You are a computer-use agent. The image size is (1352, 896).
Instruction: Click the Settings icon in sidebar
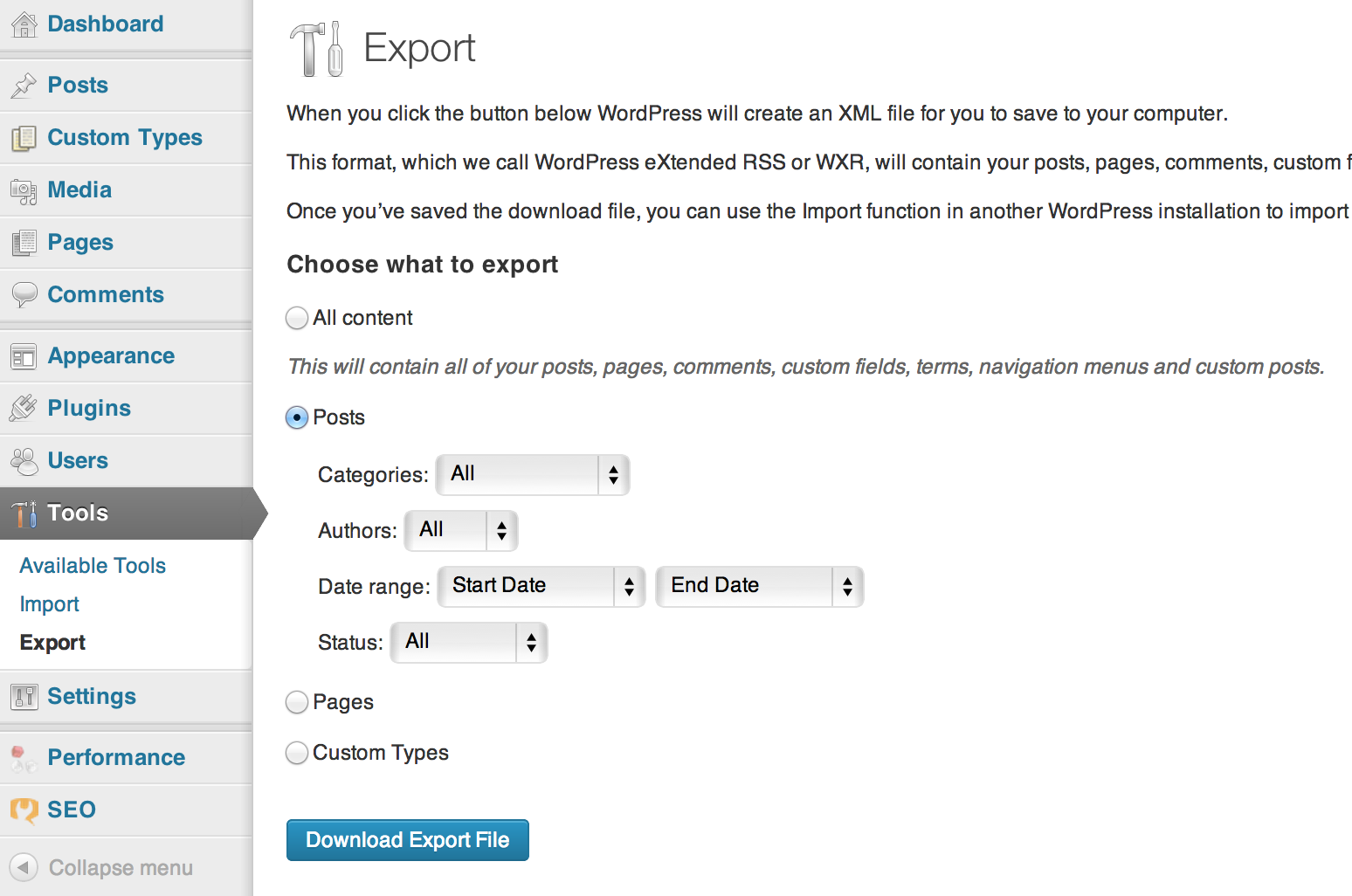[24, 697]
